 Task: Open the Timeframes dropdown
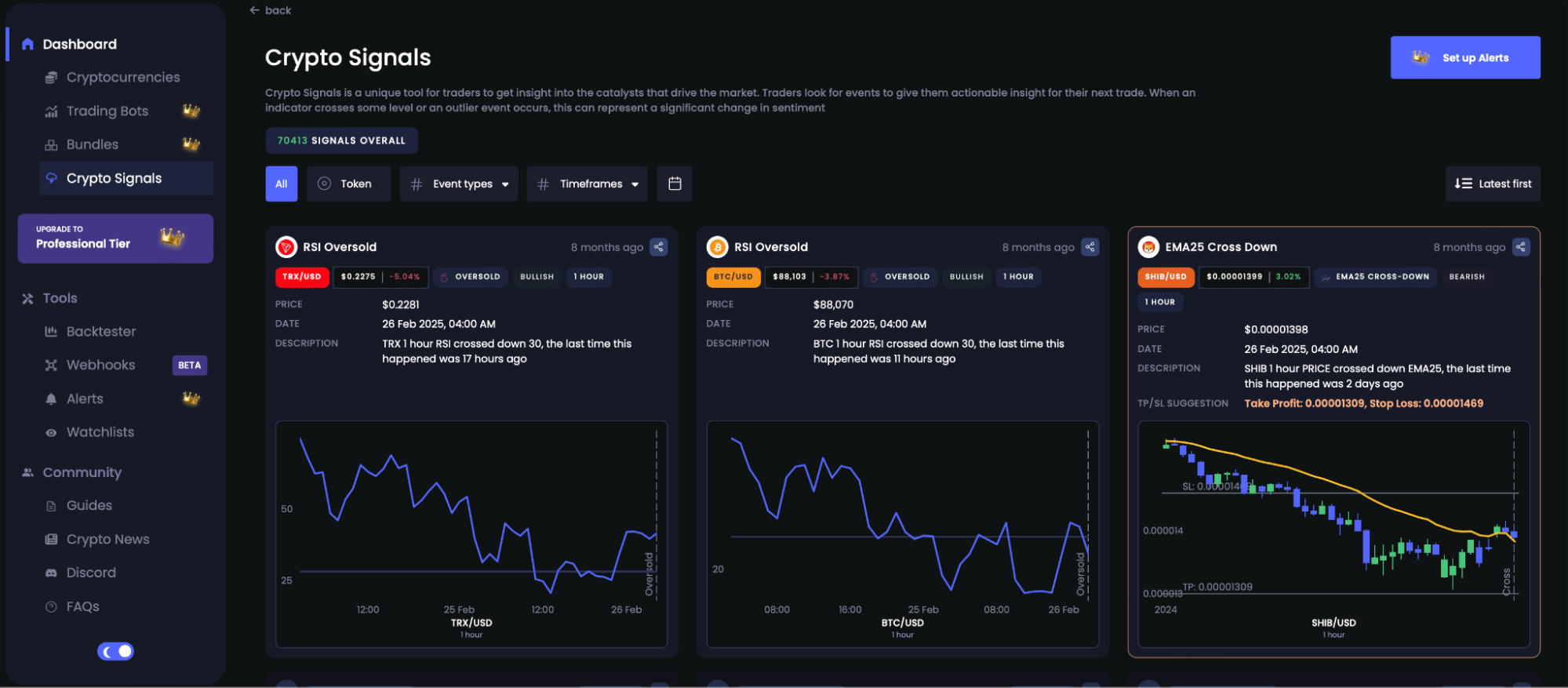pos(587,184)
